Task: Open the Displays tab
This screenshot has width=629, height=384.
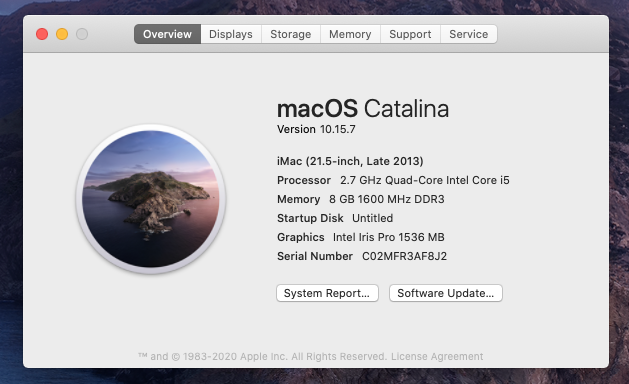Action: (x=231, y=35)
